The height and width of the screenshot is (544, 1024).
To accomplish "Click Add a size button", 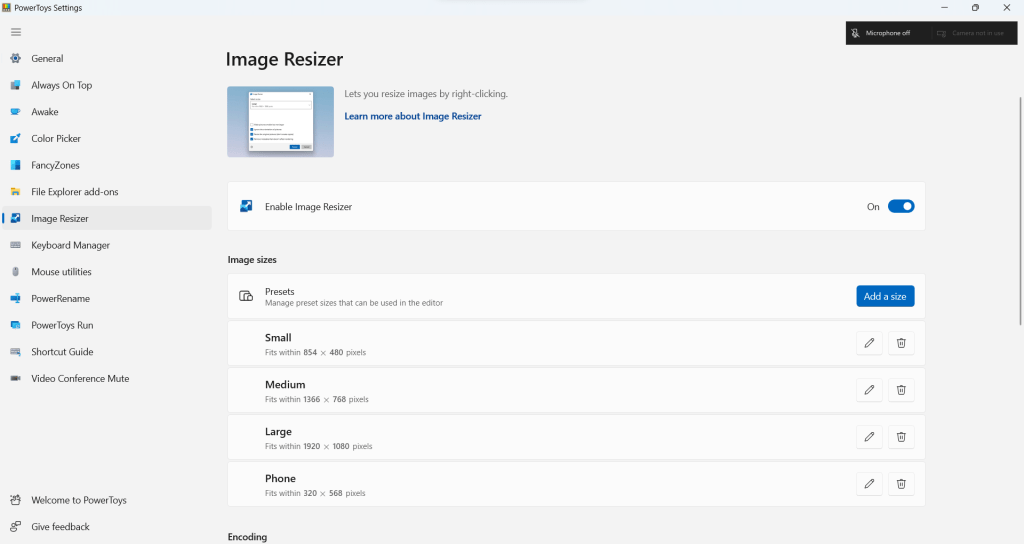I will (885, 296).
